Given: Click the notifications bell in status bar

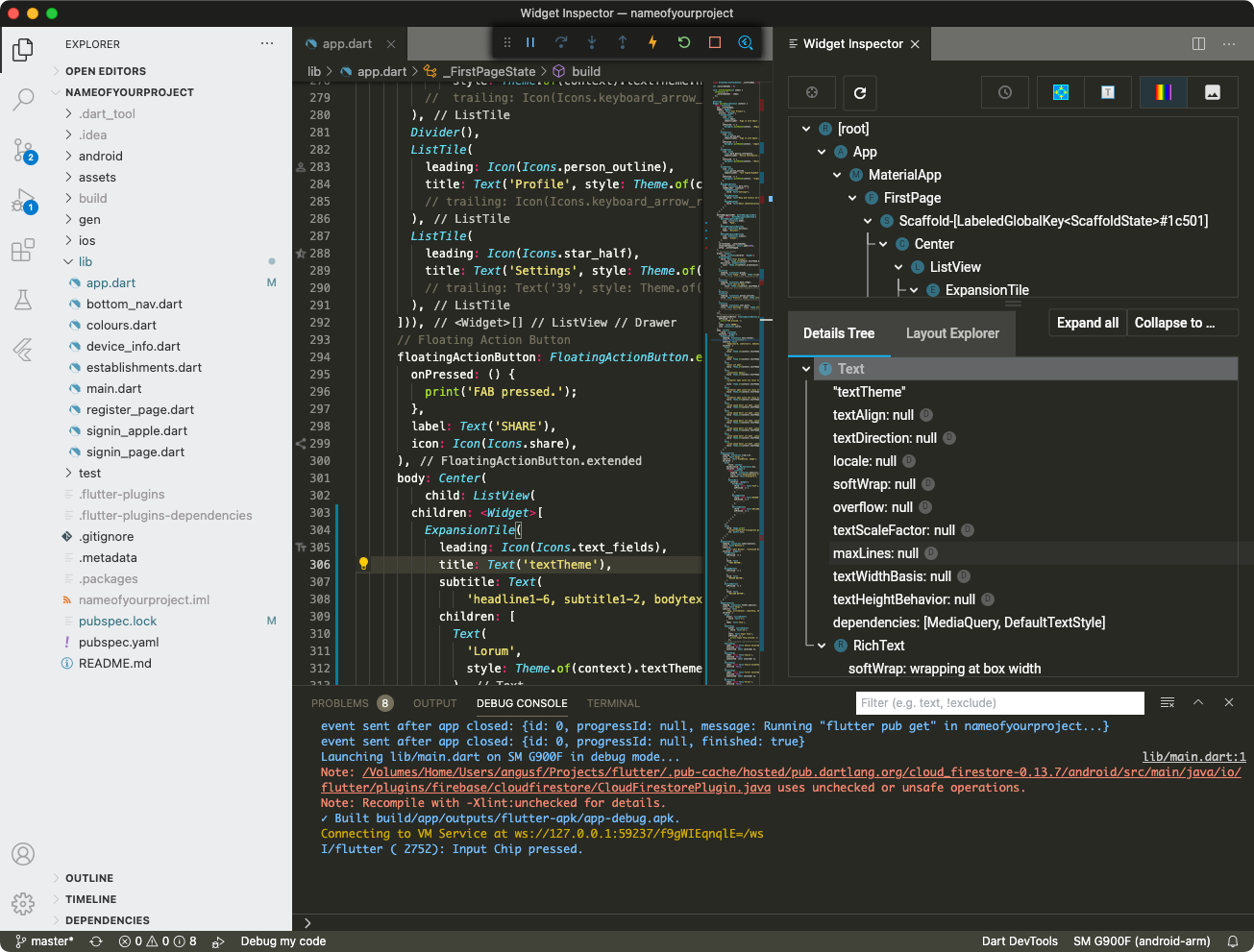Looking at the screenshot, I should point(1233,941).
